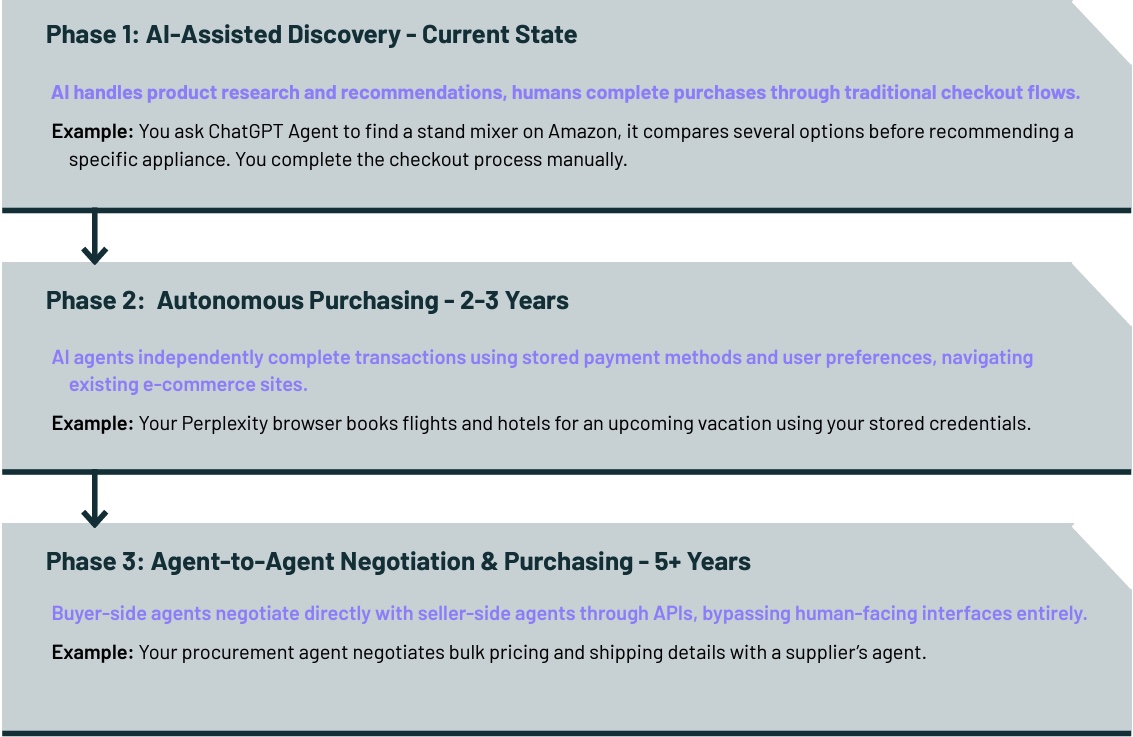
Task: Click the bold 'Example:' label in Phase 1
Action: coord(92,131)
